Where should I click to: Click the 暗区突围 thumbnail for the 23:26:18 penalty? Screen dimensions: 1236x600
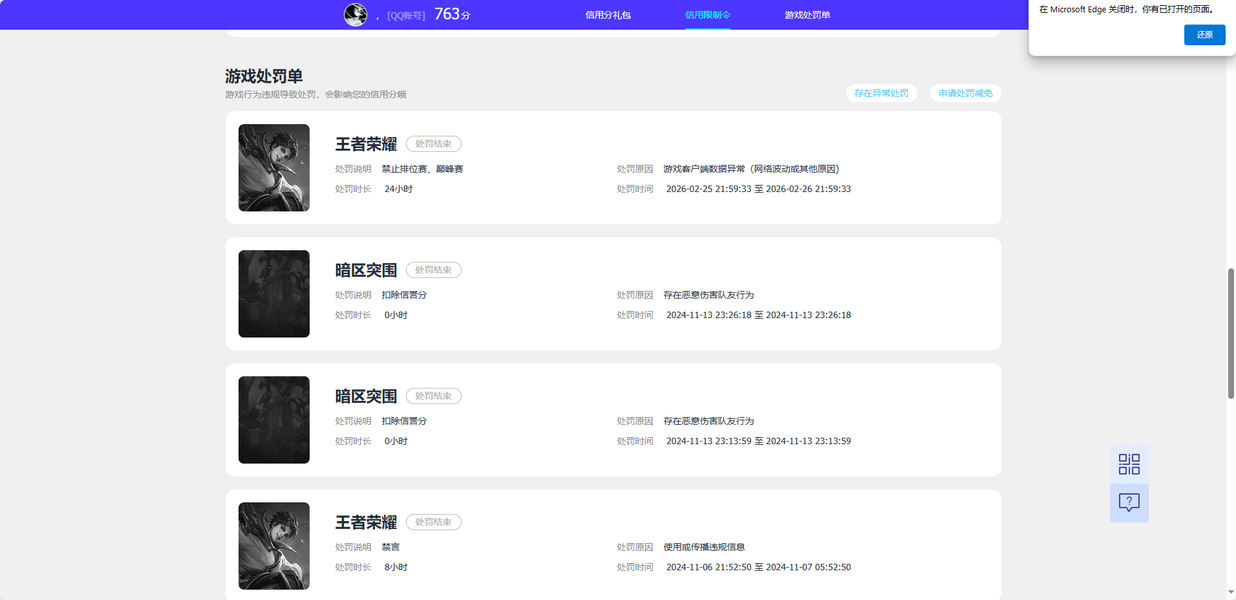(274, 294)
